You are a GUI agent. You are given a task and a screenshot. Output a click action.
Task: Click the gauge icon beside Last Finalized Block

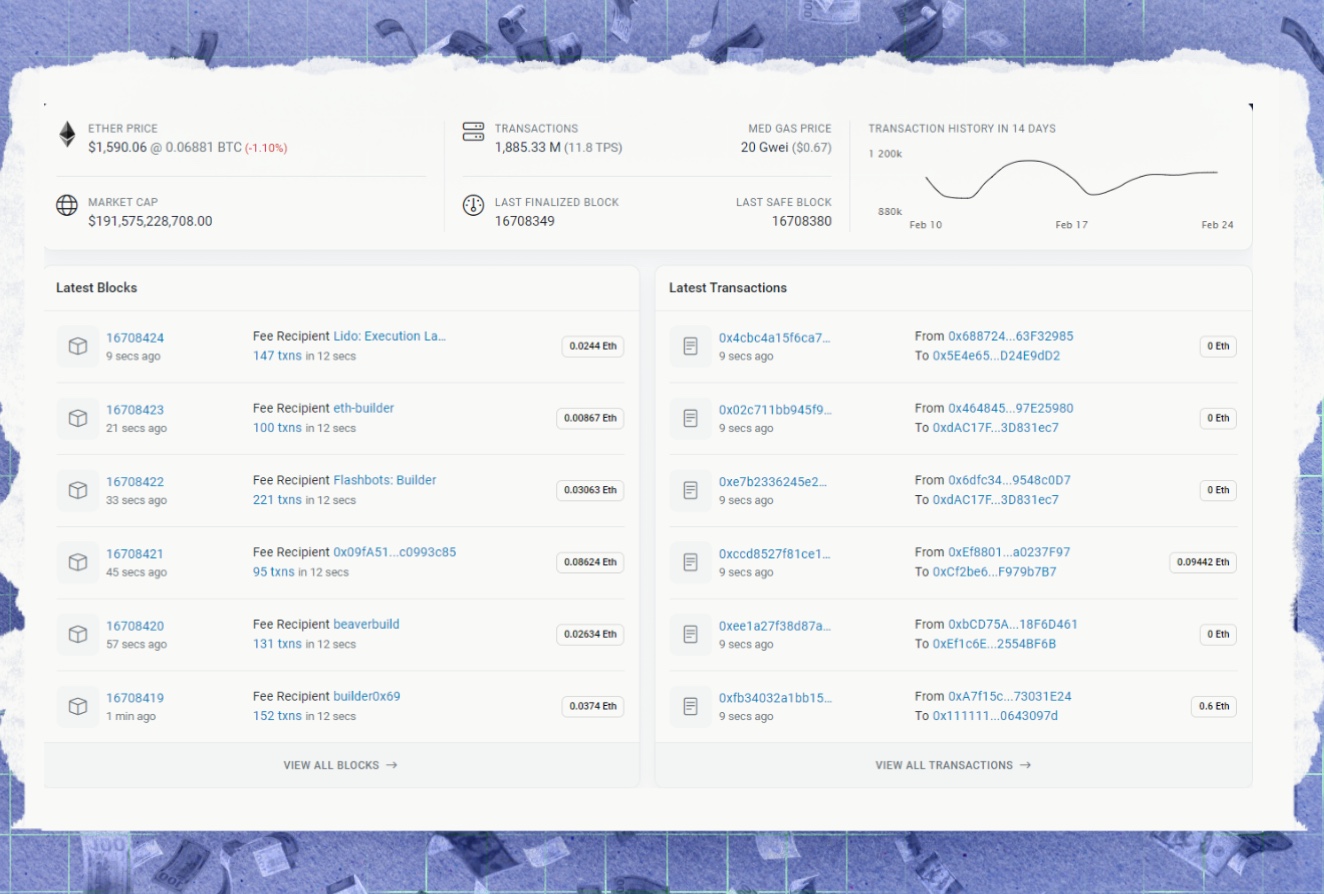click(x=473, y=206)
